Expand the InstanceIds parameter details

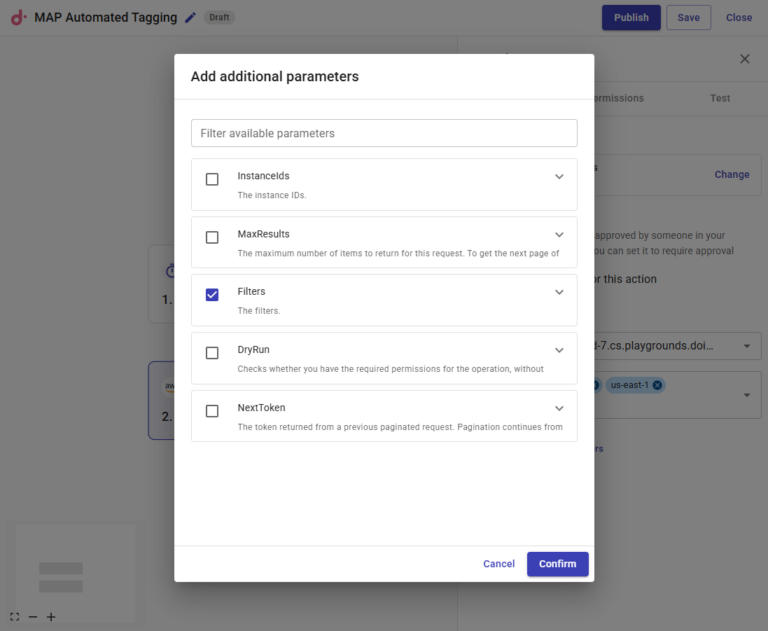tap(559, 177)
